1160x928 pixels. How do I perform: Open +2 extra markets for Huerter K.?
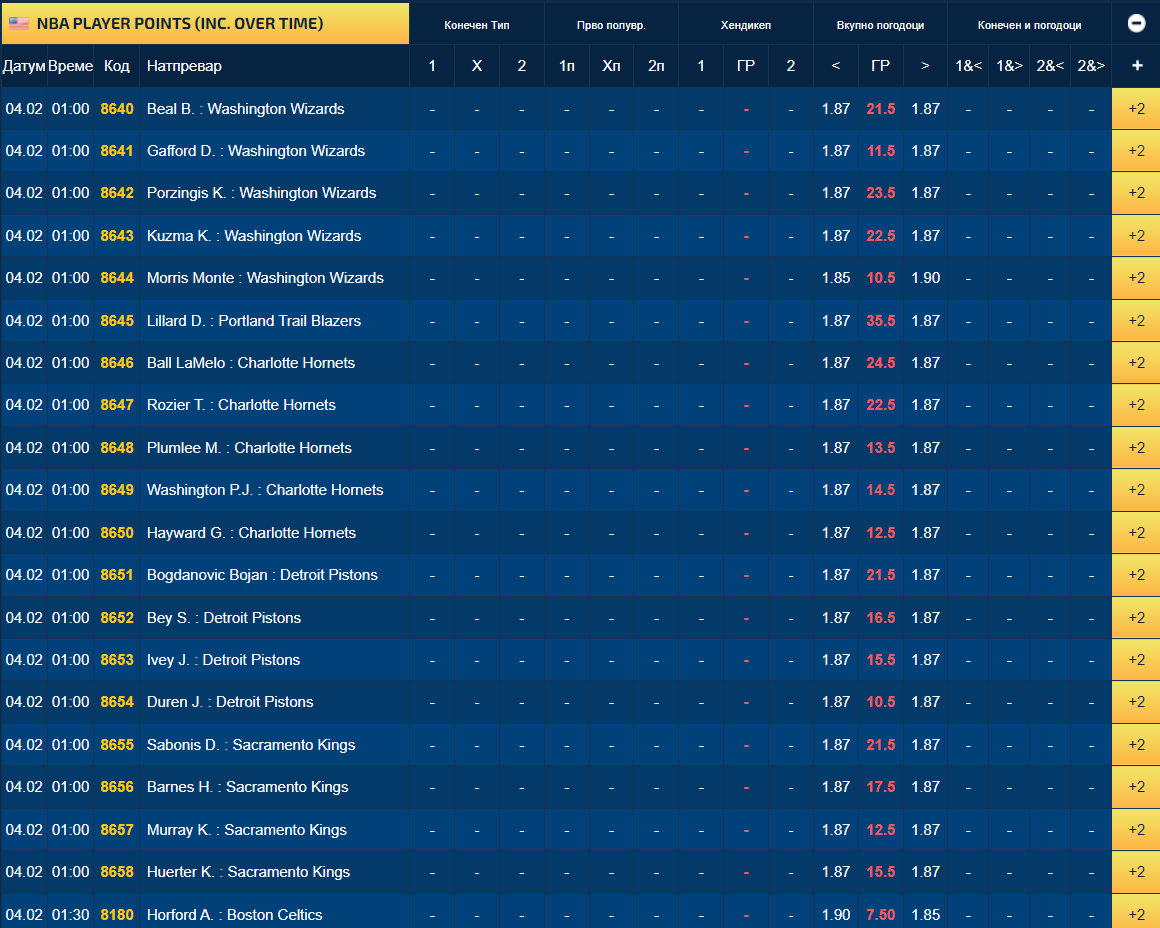[x=1136, y=872]
